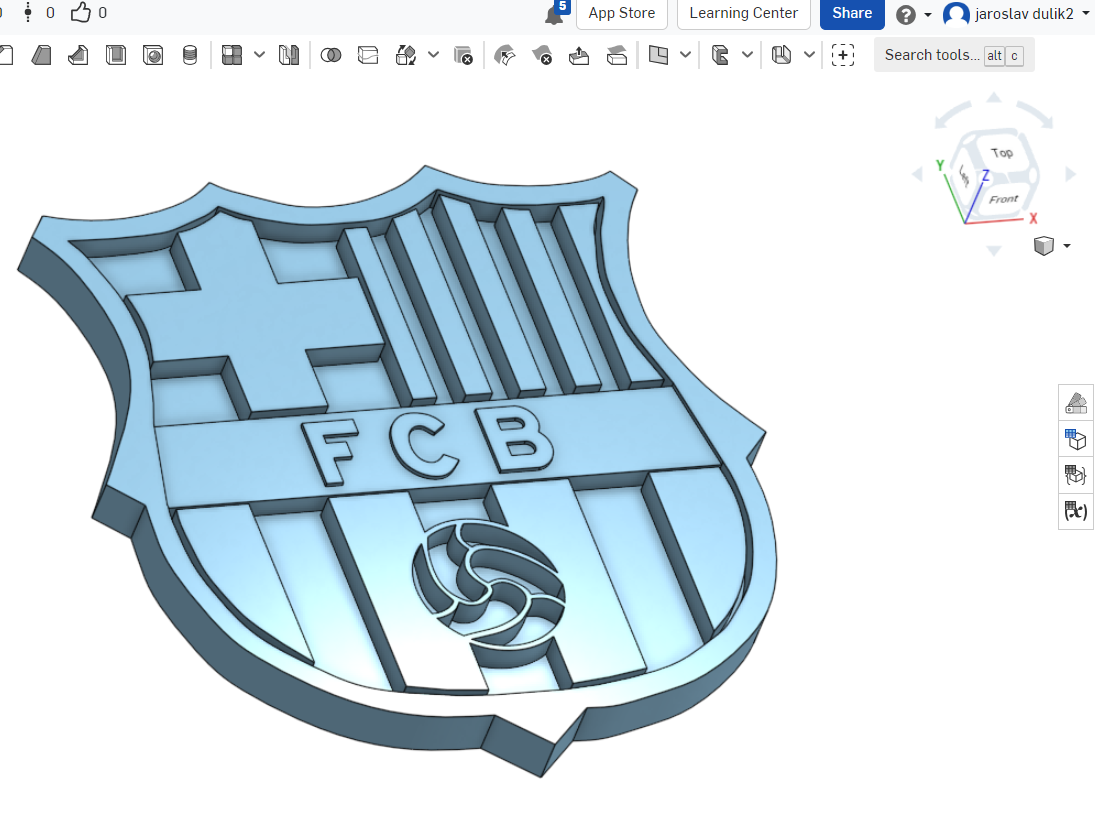Expand the Transform tools dropdown
Viewport: 1095px width, 817px height.
tap(433, 55)
